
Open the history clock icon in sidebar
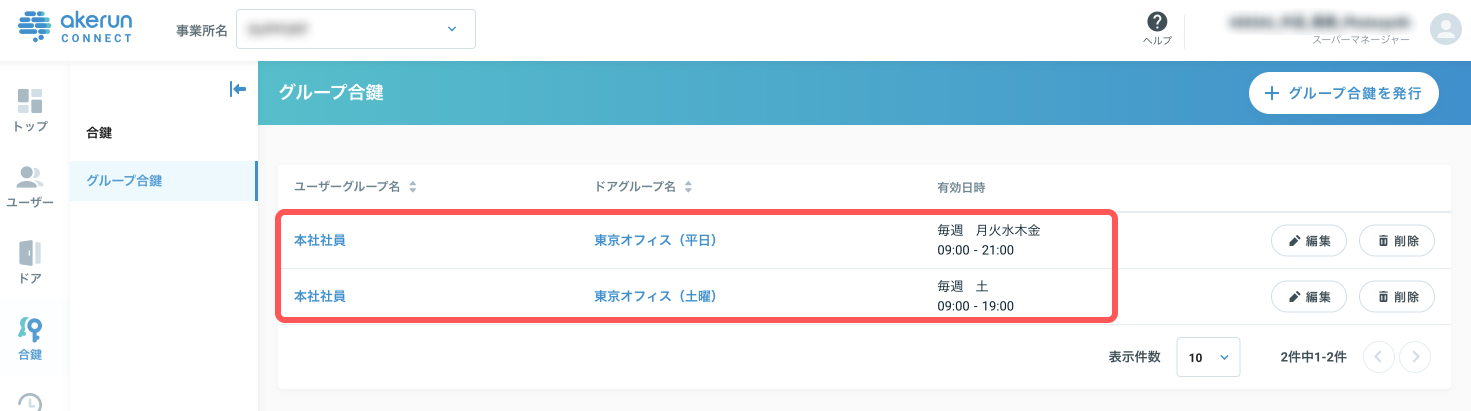[30, 402]
